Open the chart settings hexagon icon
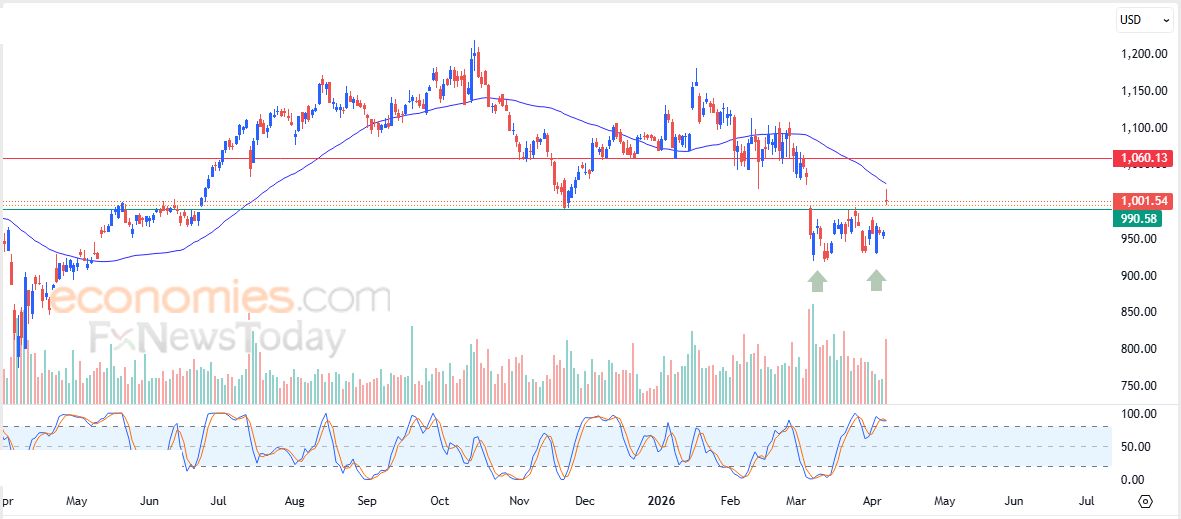 1145,501
